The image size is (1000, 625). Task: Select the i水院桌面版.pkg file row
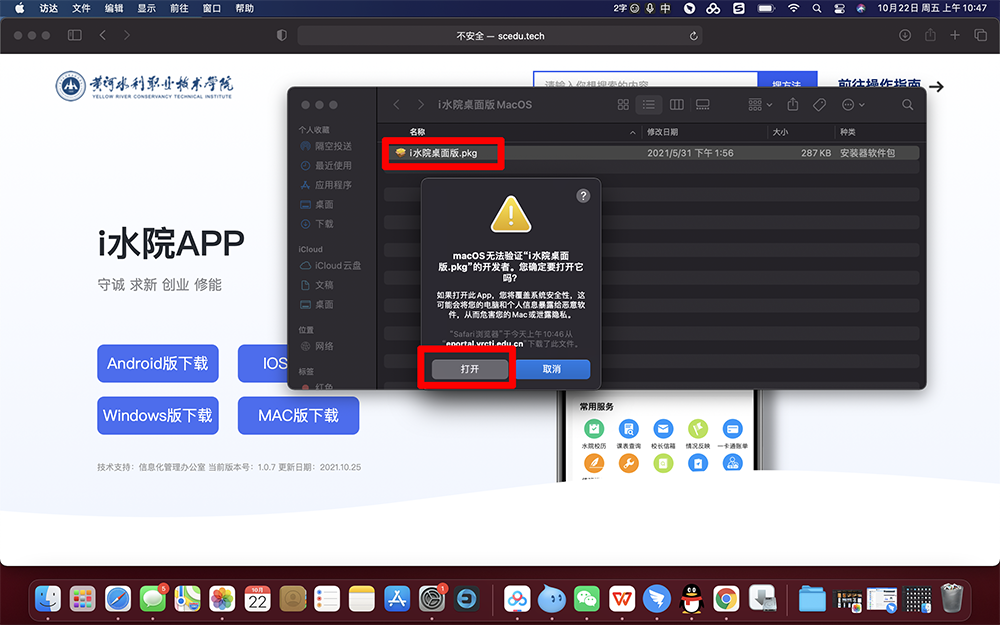443,153
